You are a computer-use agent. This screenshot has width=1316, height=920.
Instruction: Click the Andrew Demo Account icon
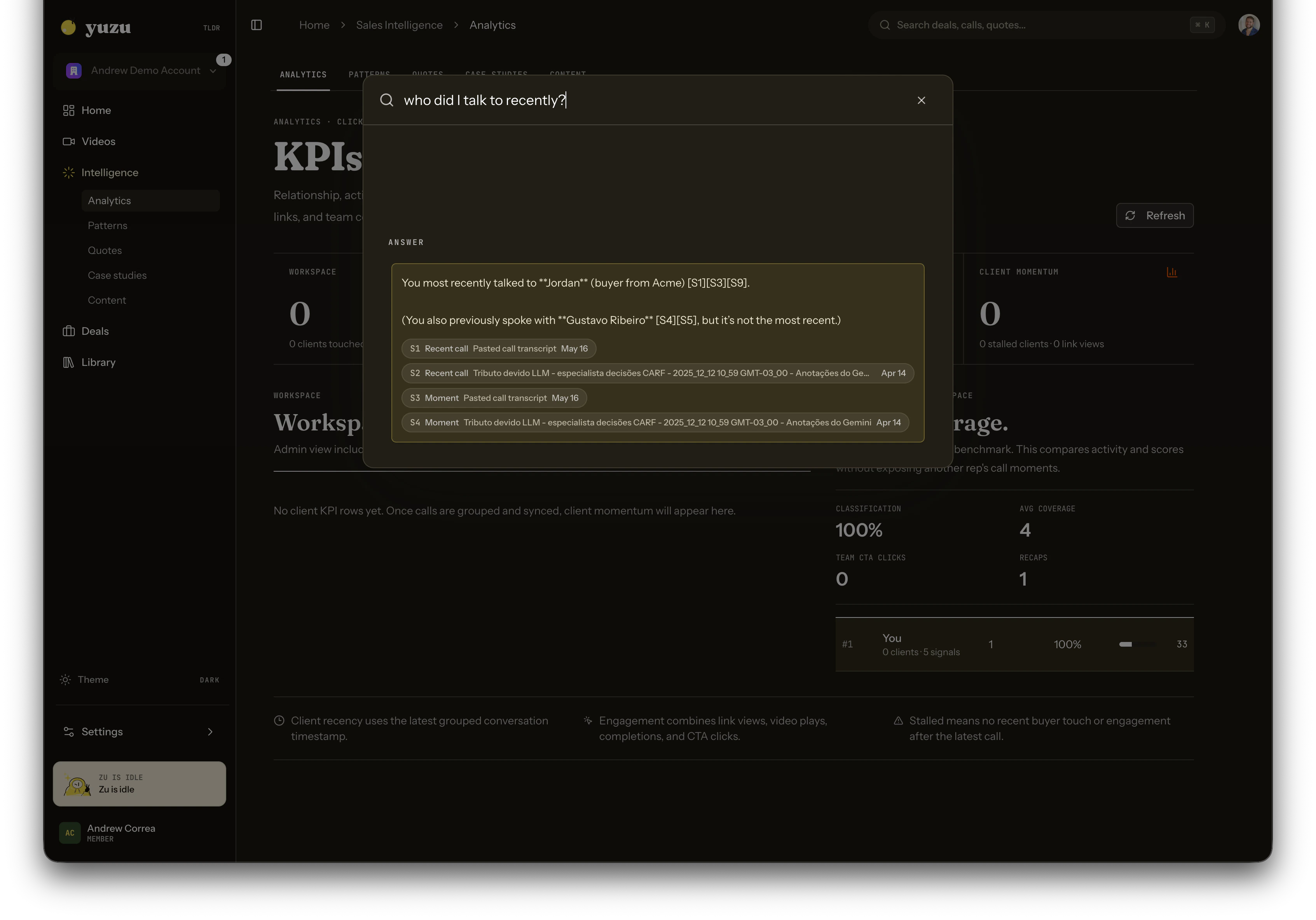tap(74, 70)
